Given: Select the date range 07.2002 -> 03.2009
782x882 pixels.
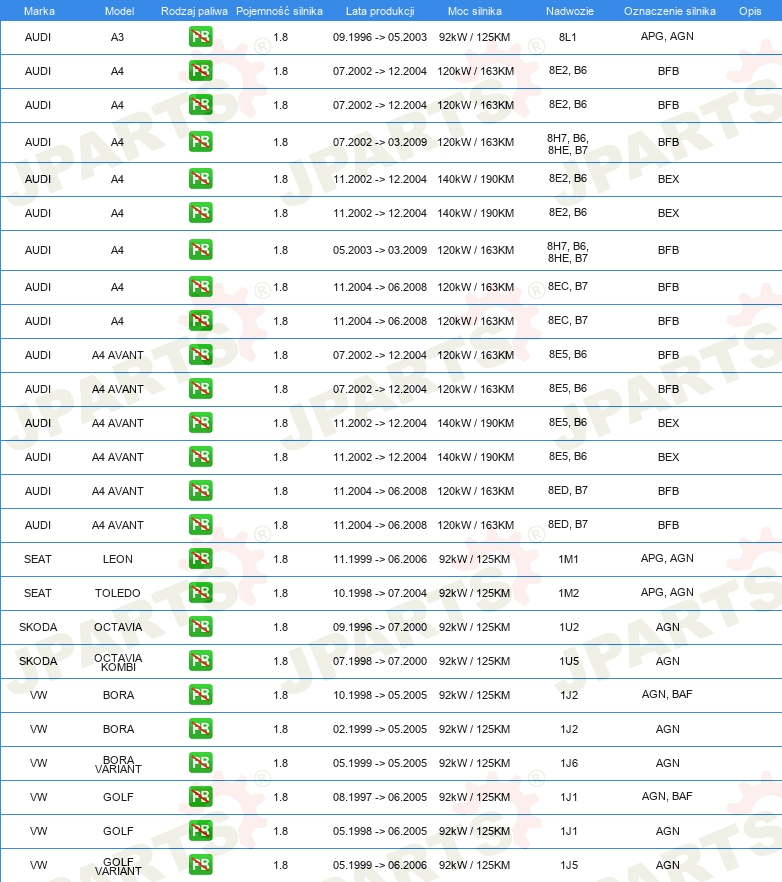Looking at the screenshot, I should [380, 142].
